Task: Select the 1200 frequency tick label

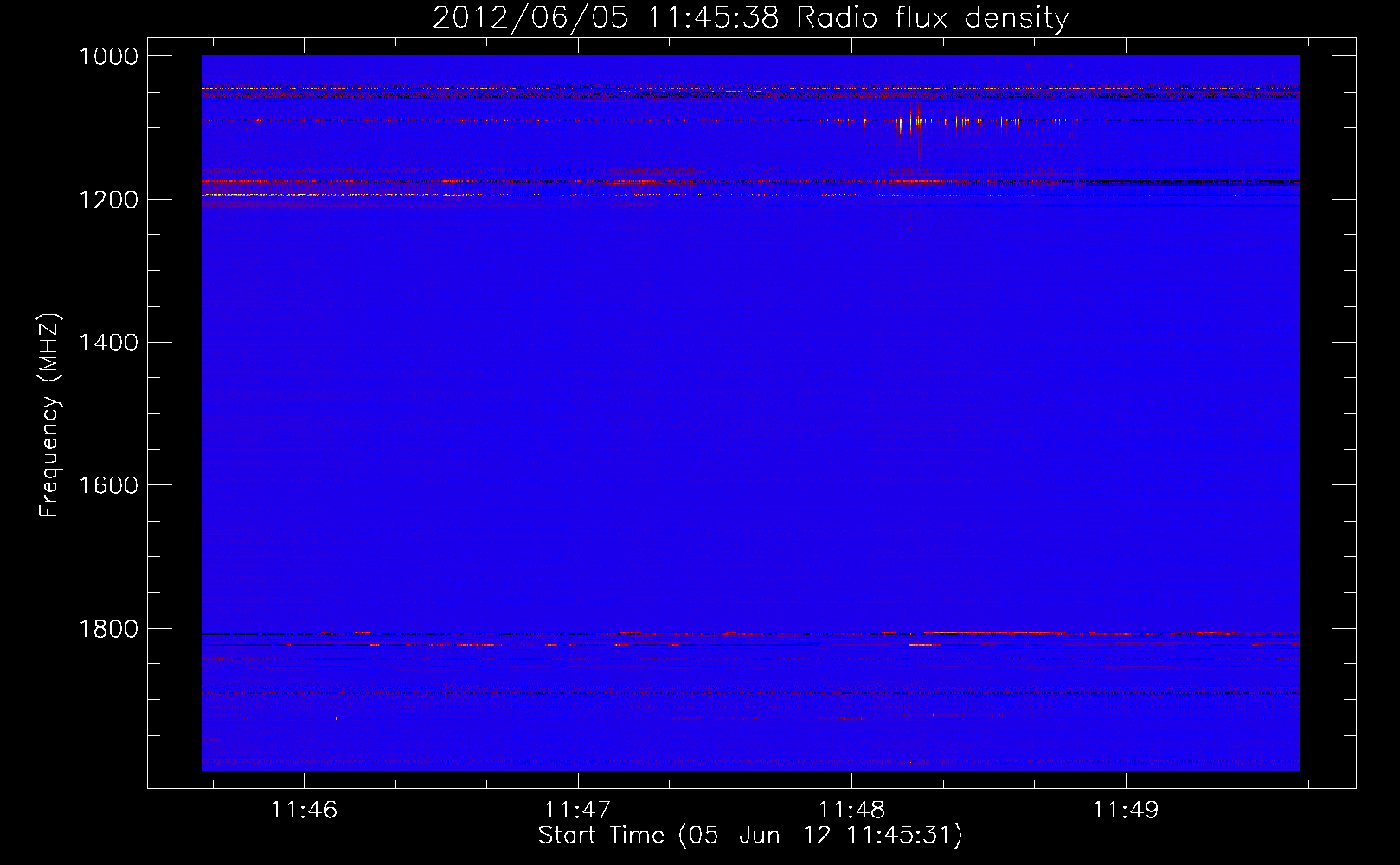Action: (108, 200)
